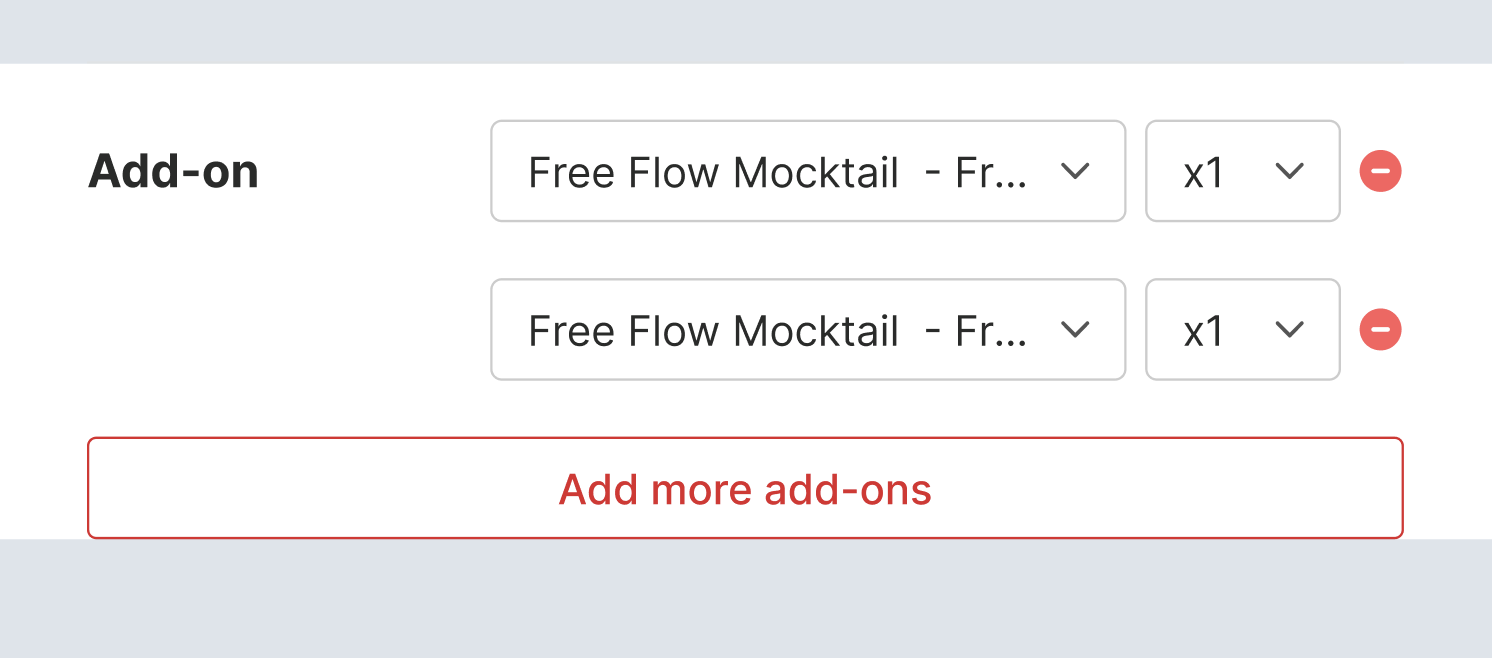
Task: Click chevron arrow of second quantity selector
Action: pyautogui.click(x=1290, y=329)
